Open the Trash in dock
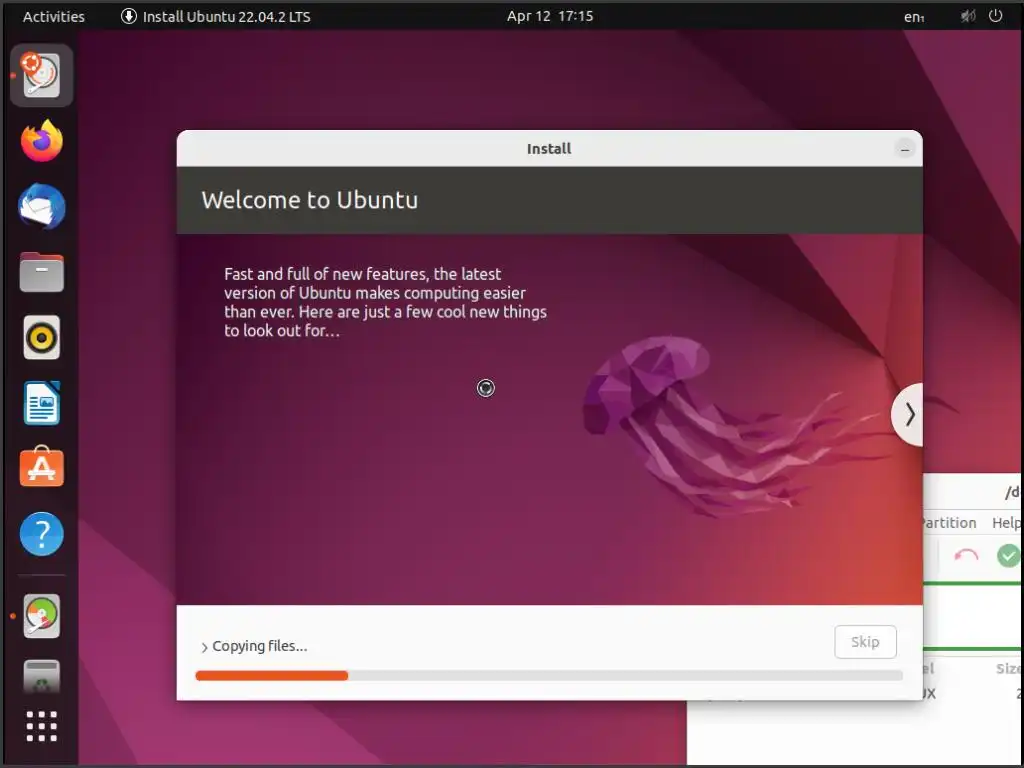1024x768 pixels. [x=42, y=676]
